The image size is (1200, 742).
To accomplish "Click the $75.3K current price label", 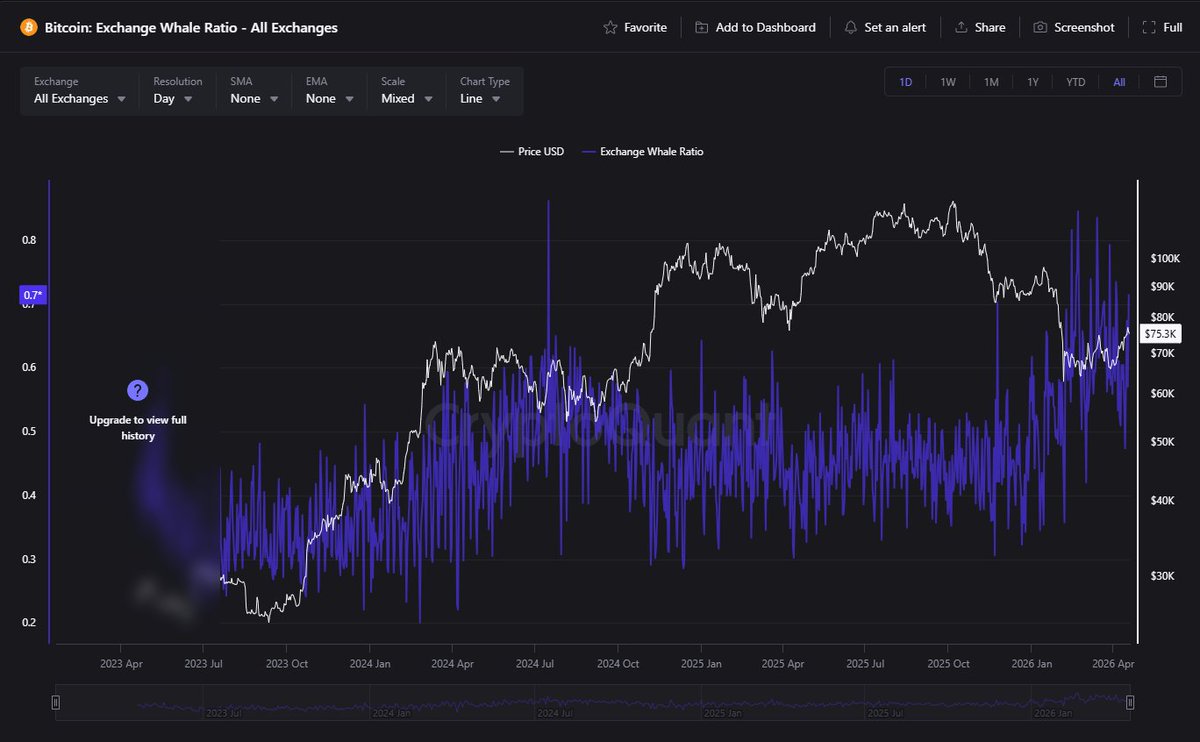I will pos(1161,334).
